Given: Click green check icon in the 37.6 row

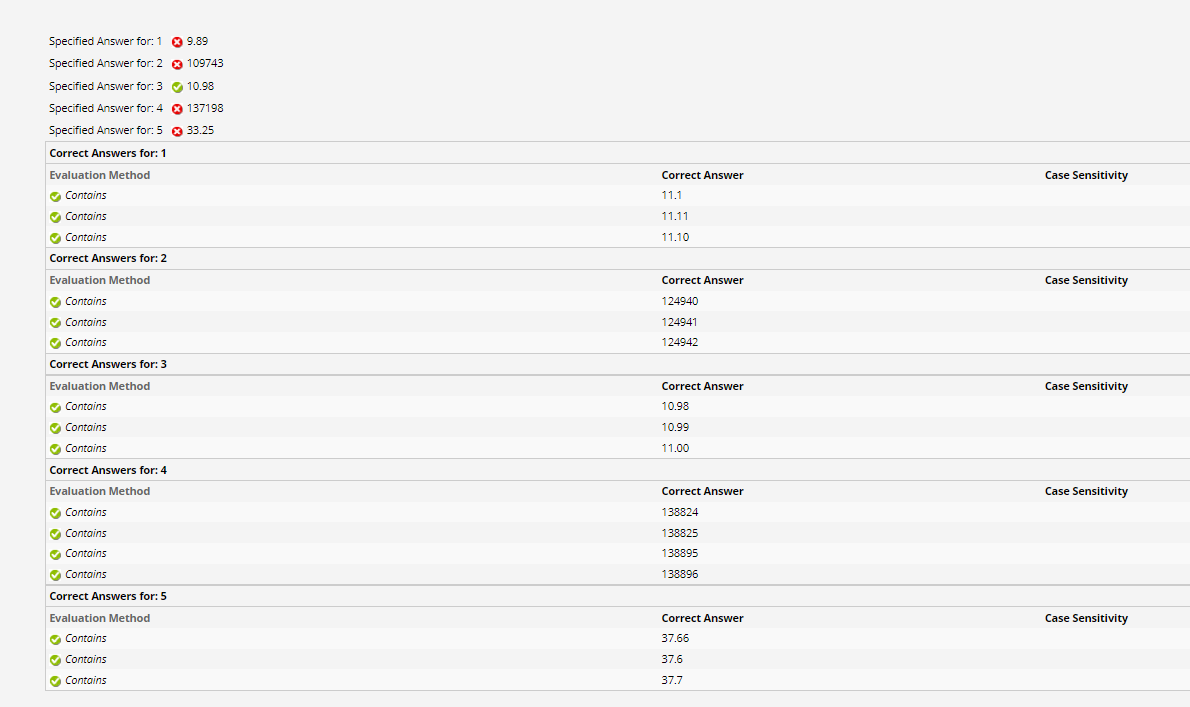Looking at the screenshot, I should click(55, 661).
